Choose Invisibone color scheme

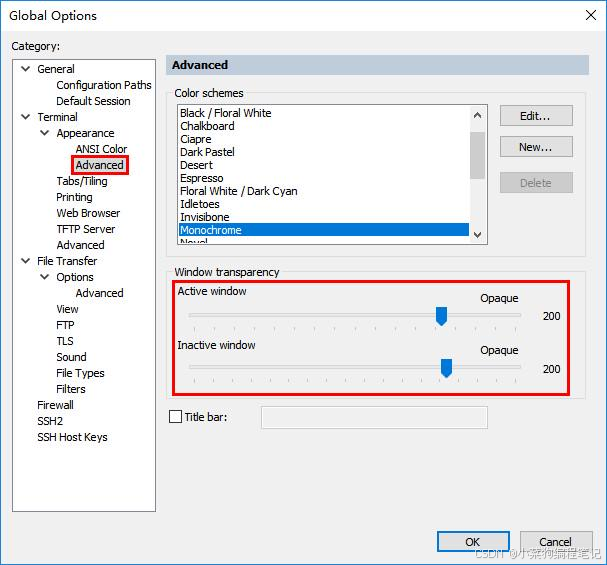(324, 217)
